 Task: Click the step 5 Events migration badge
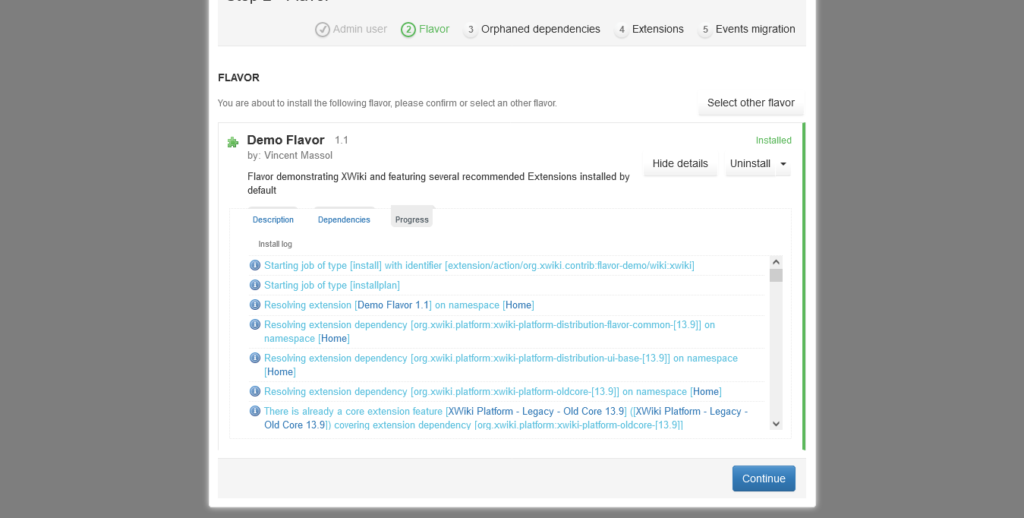coord(705,30)
